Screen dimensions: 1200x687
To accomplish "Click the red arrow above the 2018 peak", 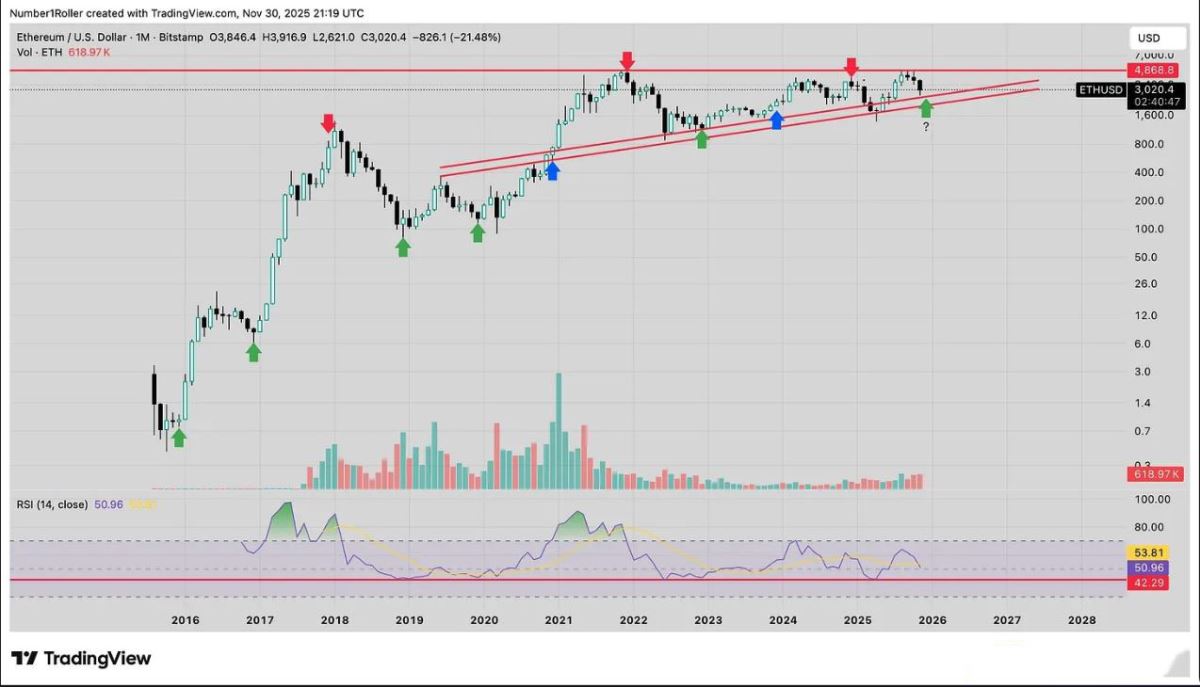I will [x=328, y=124].
